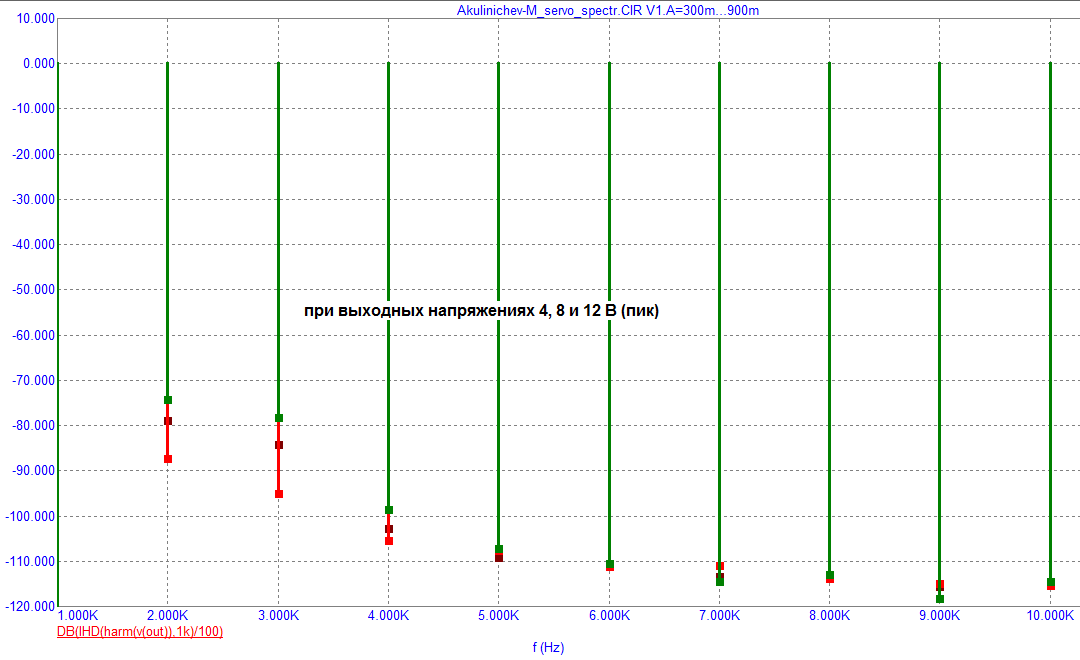Click the 7.000K x-axis label
Screen dimensions: 1080x660
(720, 615)
